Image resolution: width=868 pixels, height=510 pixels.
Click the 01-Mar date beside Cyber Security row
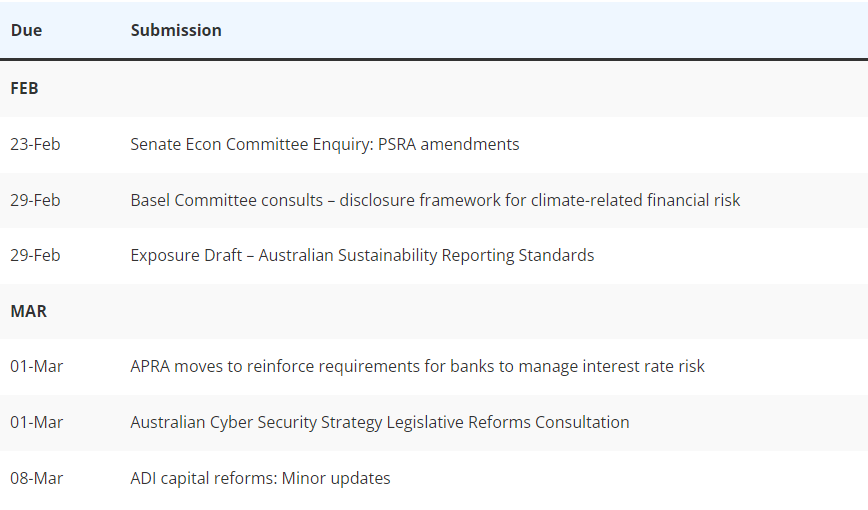point(37,422)
